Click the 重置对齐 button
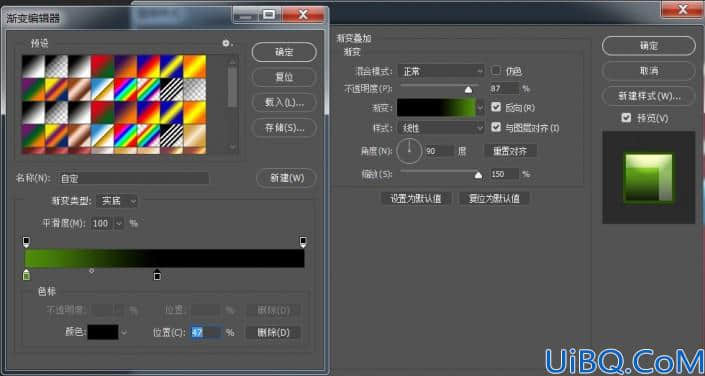The width and height of the screenshot is (705, 376). tap(510, 151)
